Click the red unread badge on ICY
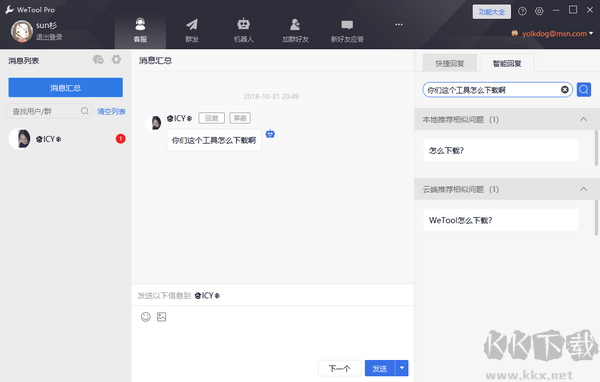Image resolution: width=600 pixels, height=382 pixels. (121, 139)
